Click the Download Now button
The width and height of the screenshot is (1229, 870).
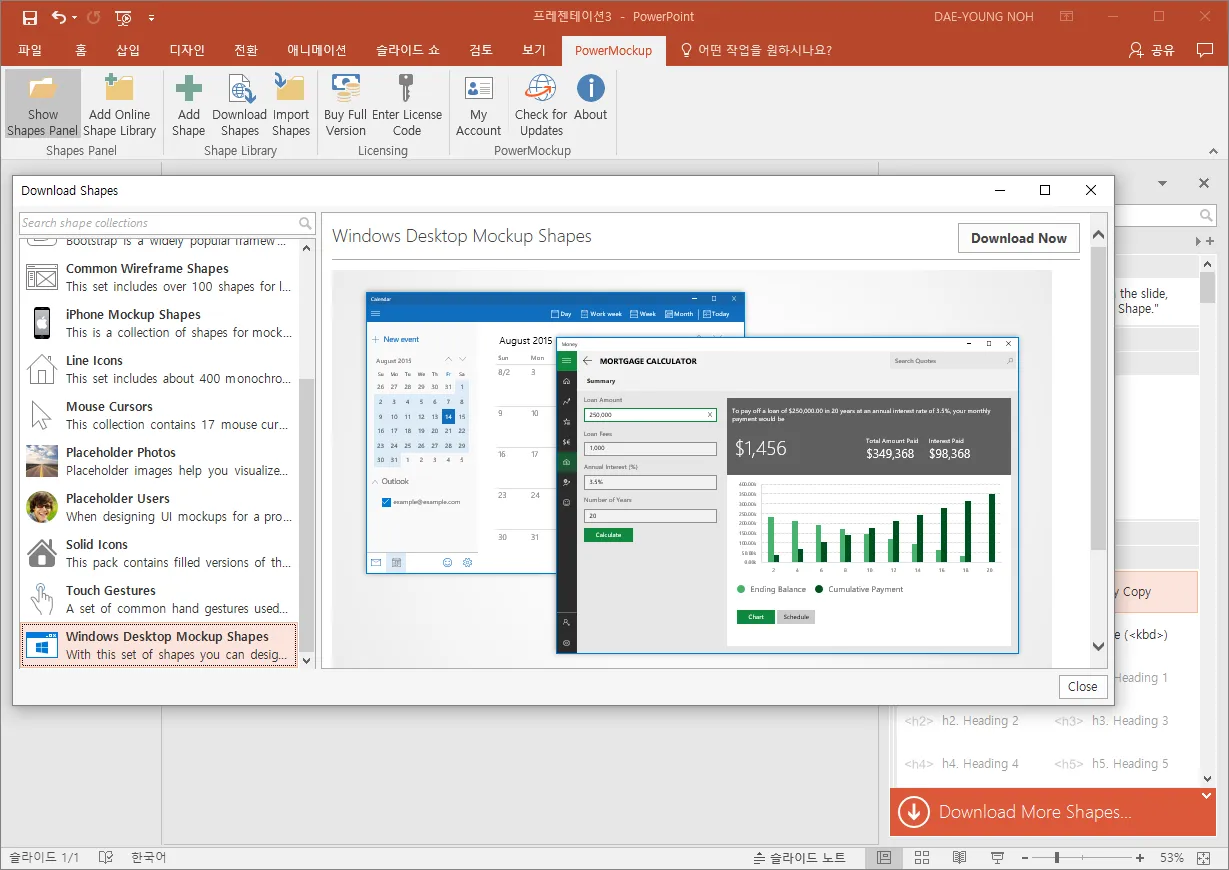pyautogui.click(x=1018, y=238)
